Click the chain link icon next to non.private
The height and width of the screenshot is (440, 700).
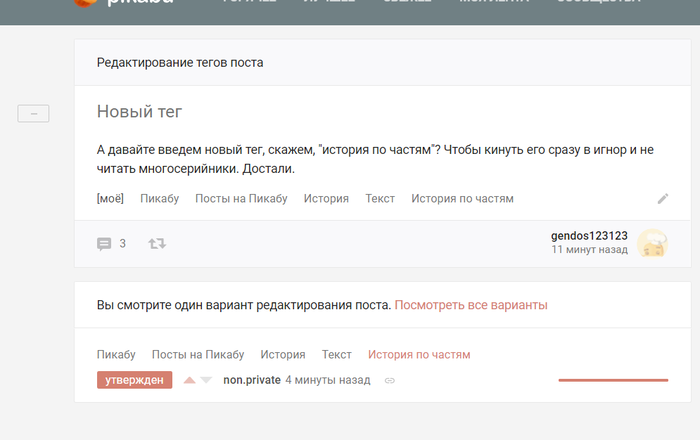pyautogui.click(x=390, y=381)
